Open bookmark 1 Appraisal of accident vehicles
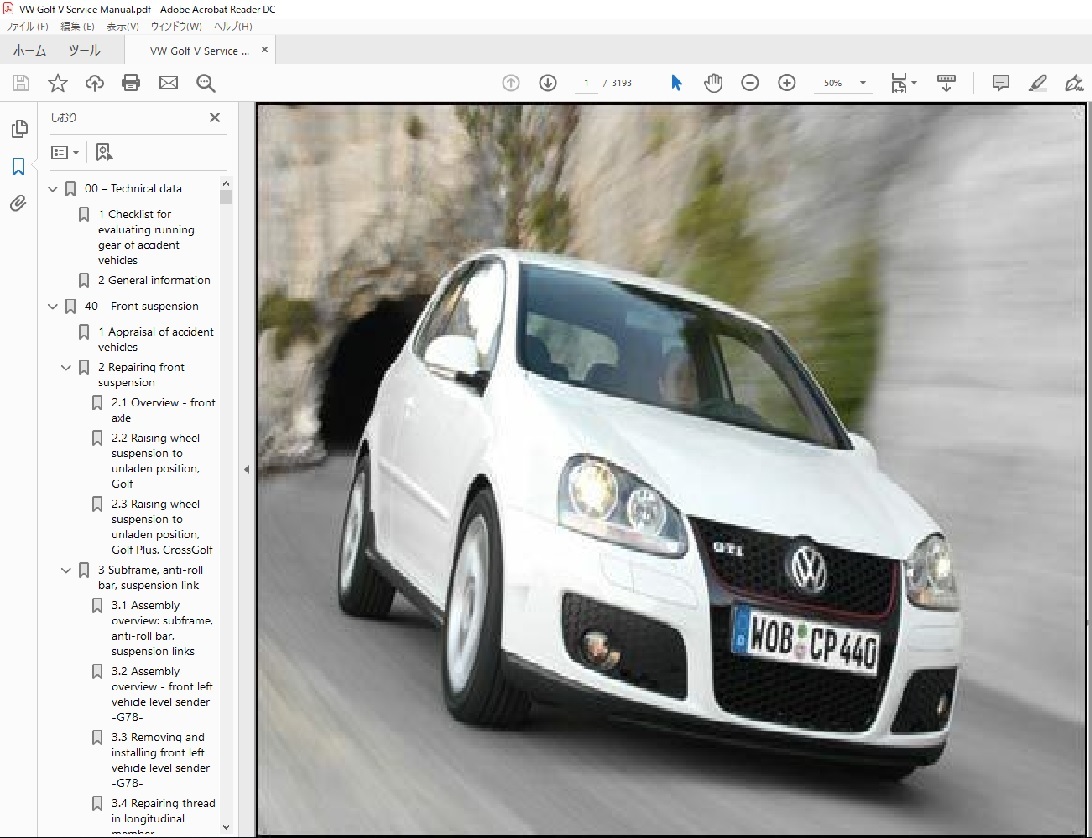1092x838 pixels. 156,339
